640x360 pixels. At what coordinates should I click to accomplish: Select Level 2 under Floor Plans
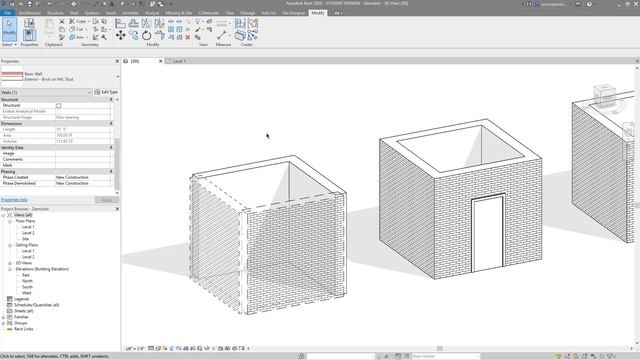click(x=28, y=233)
